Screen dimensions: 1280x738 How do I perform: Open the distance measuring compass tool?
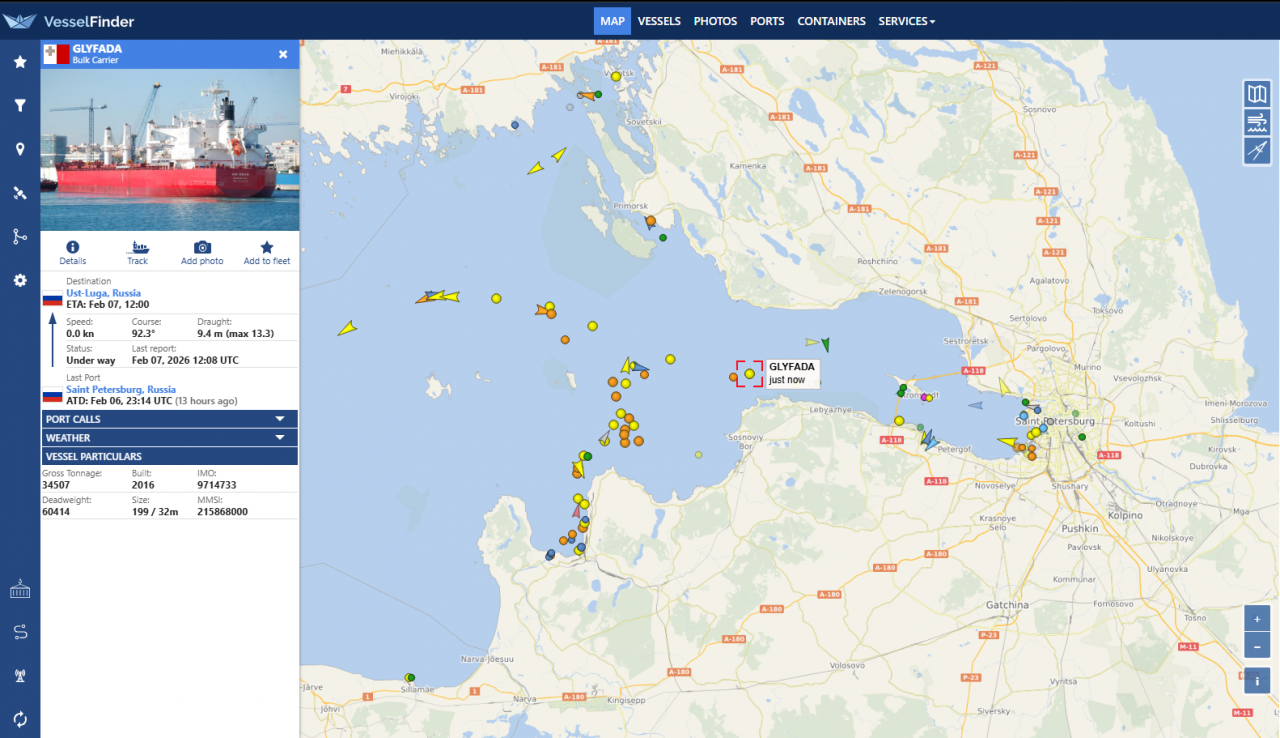point(1257,151)
